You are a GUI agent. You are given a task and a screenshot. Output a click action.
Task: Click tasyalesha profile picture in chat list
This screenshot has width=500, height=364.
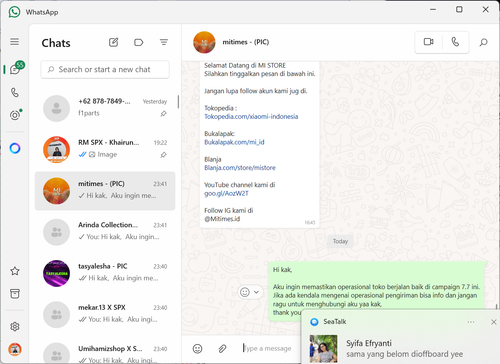56,273
